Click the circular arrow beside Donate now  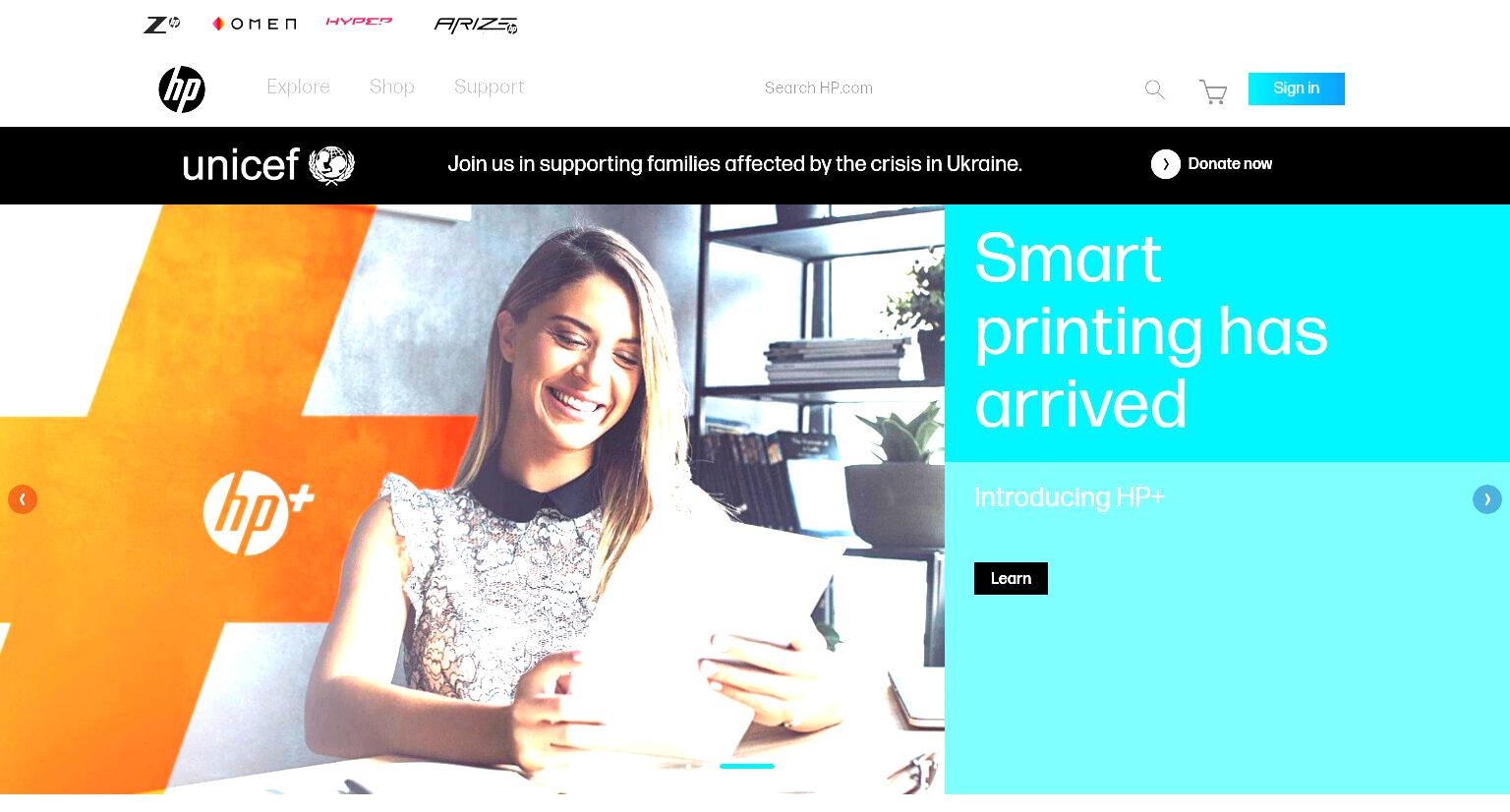point(1165,164)
